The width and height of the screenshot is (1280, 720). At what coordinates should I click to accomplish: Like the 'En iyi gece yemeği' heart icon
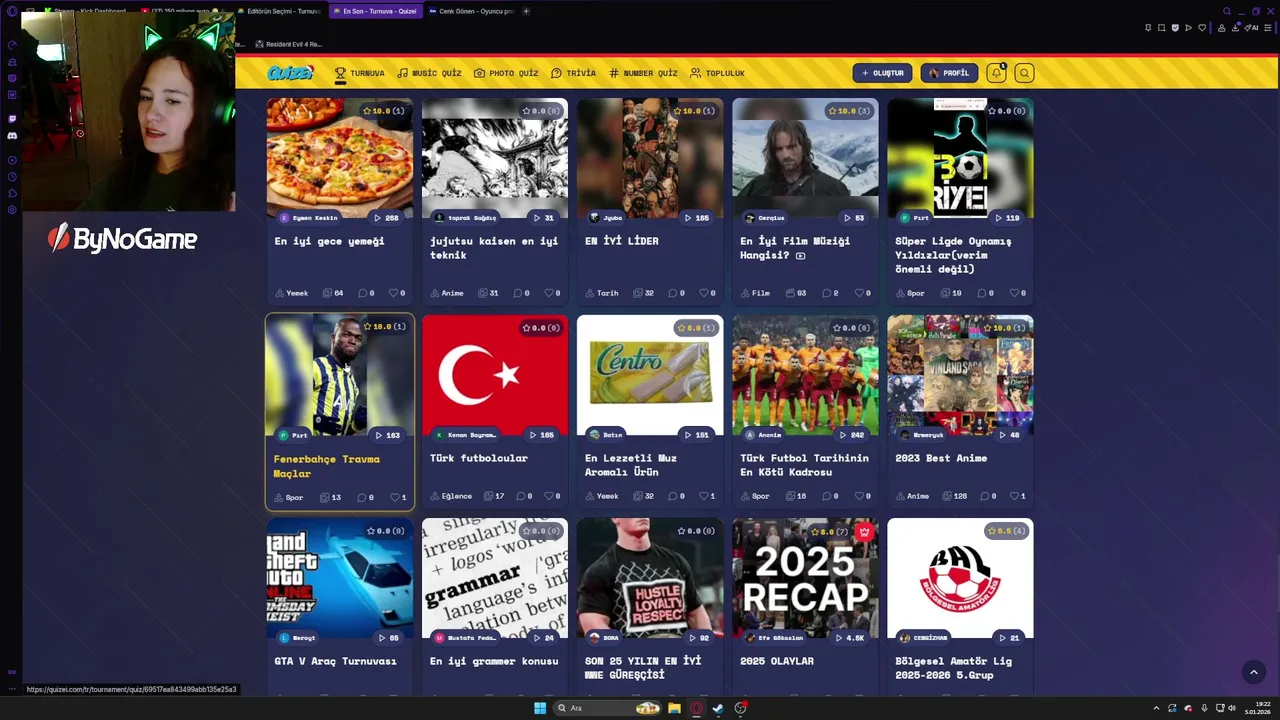393,293
